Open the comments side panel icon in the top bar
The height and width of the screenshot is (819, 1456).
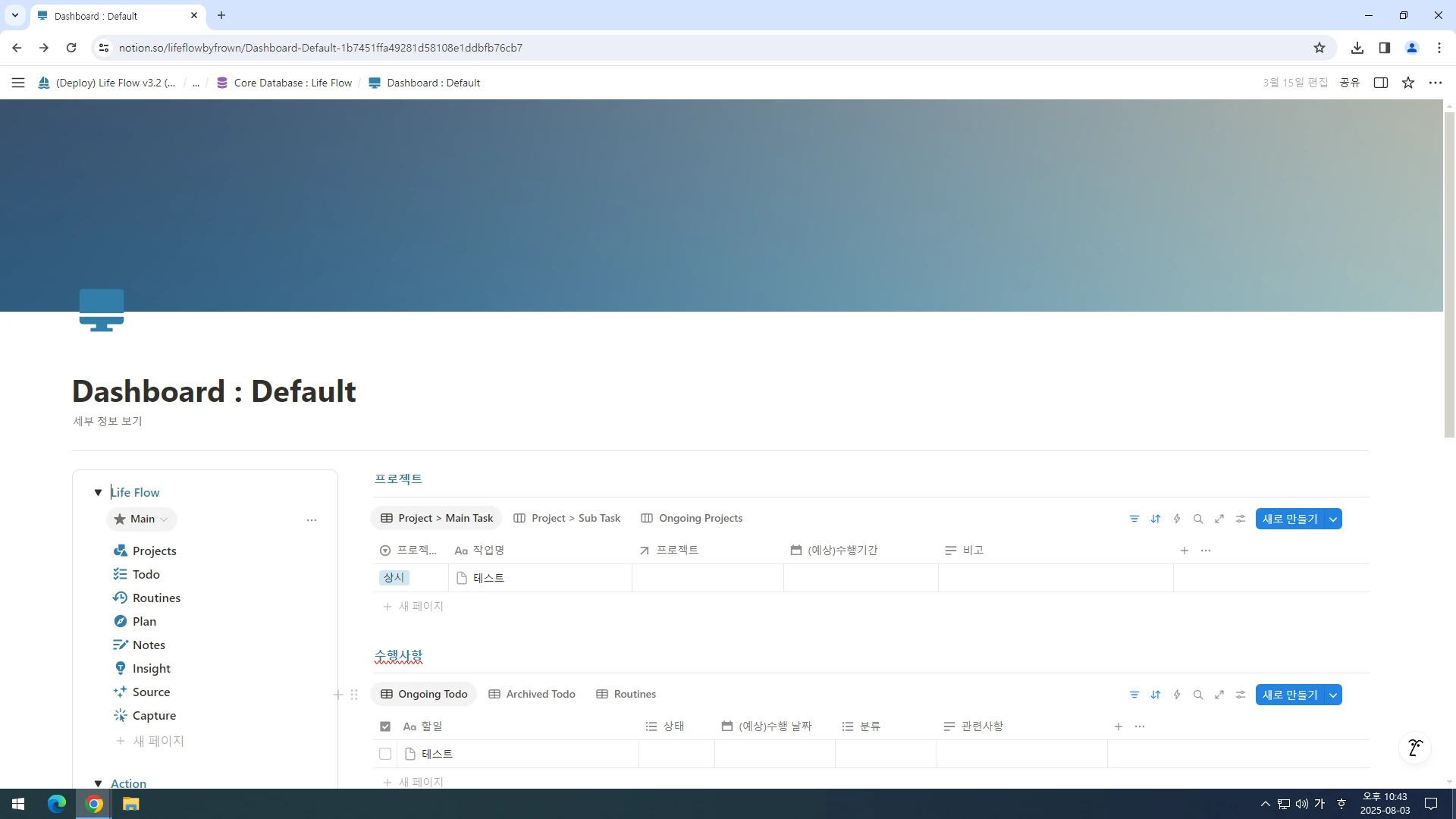click(1380, 83)
